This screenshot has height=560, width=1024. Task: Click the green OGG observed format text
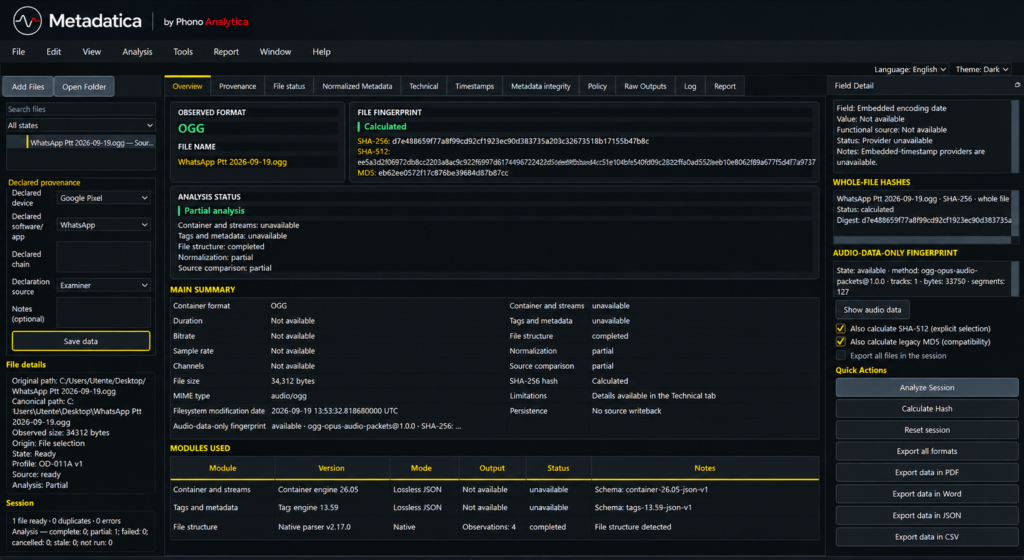point(191,129)
